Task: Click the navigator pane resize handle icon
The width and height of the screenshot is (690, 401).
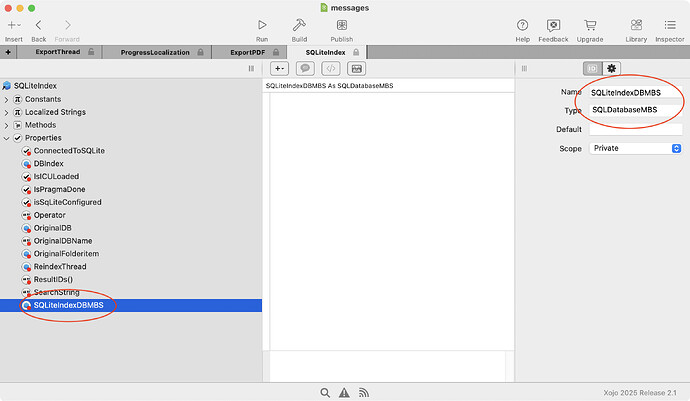Action: (x=251, y=69)
